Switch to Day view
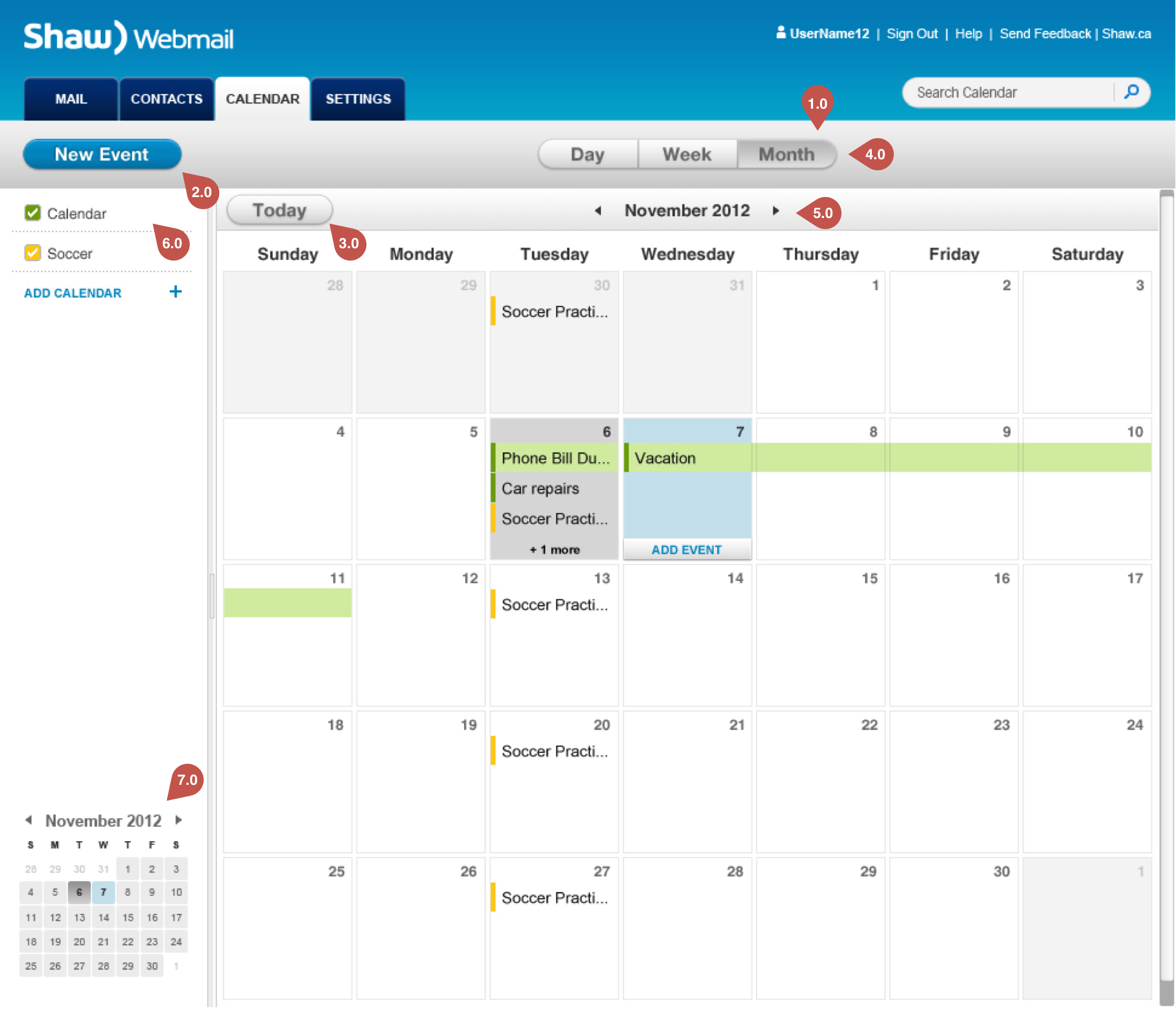 pos(588,154)
